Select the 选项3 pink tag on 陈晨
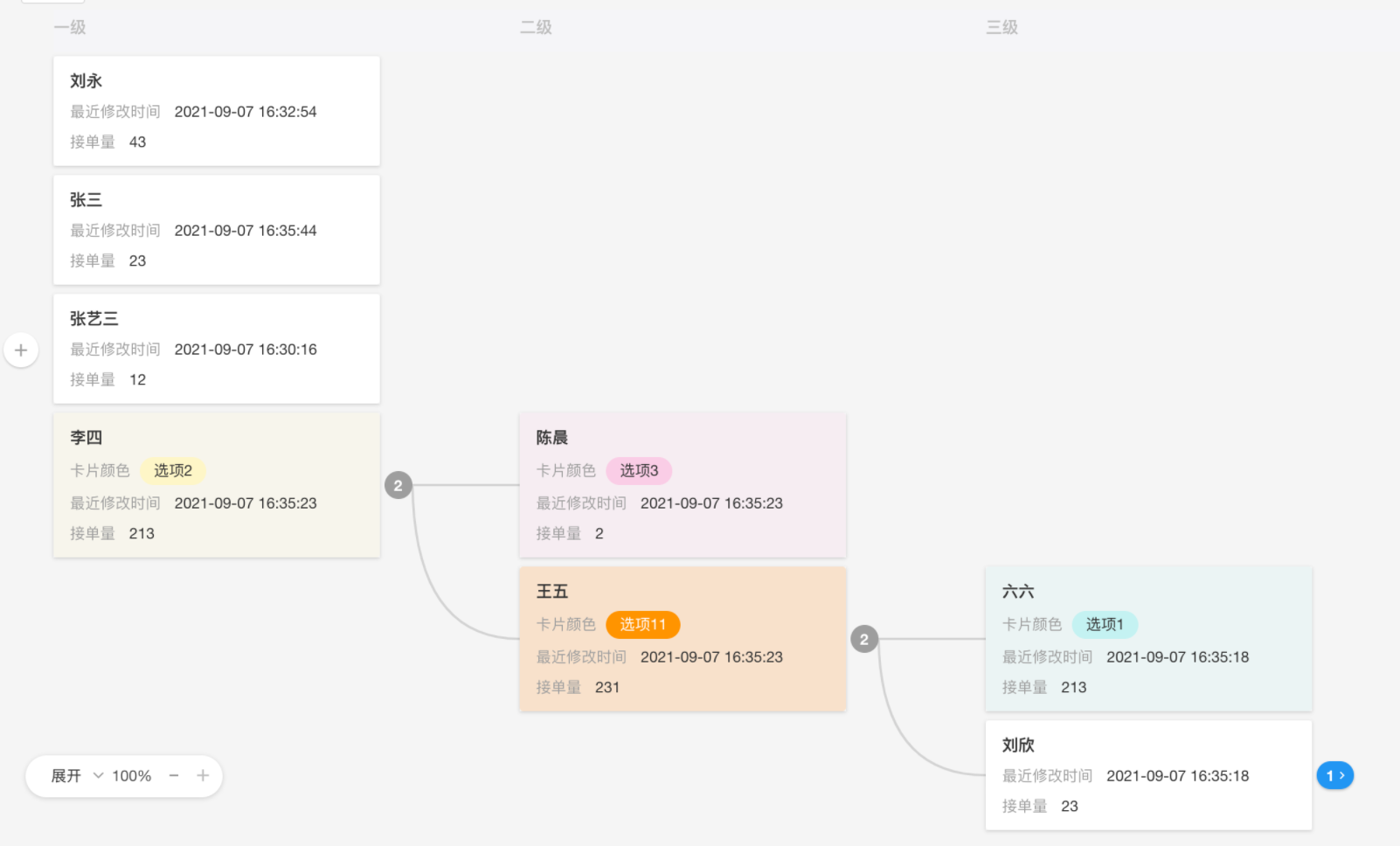1400x846 pixels. tap(639, 470)
